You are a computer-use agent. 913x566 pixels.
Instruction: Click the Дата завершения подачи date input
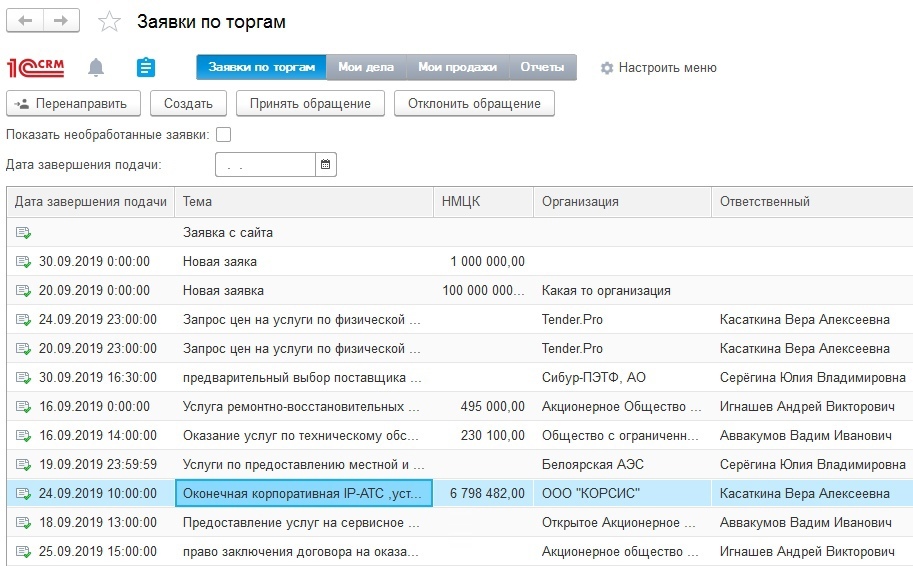[x=266, y=165]
